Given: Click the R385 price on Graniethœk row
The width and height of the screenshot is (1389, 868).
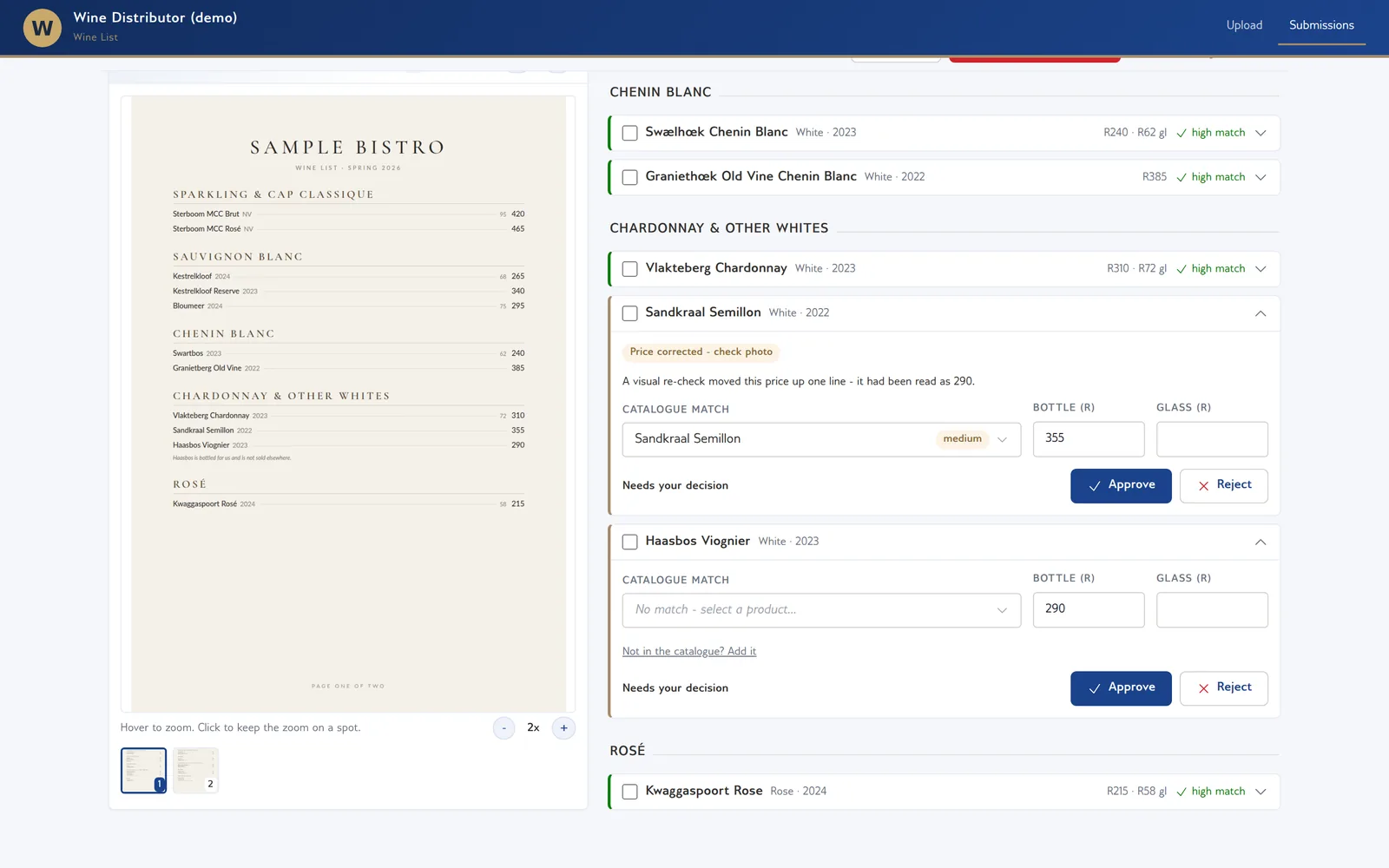Looking at the screenshot, I should click(1155, 177).
